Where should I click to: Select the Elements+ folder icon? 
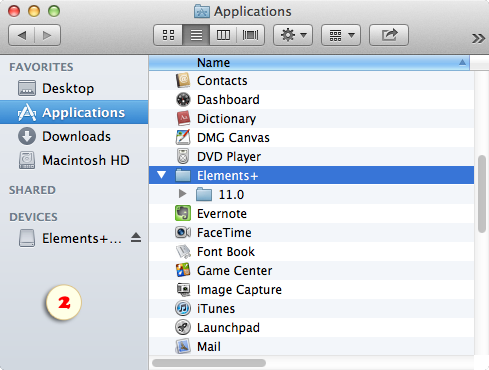pyautogui.click(x=183, y=175)
